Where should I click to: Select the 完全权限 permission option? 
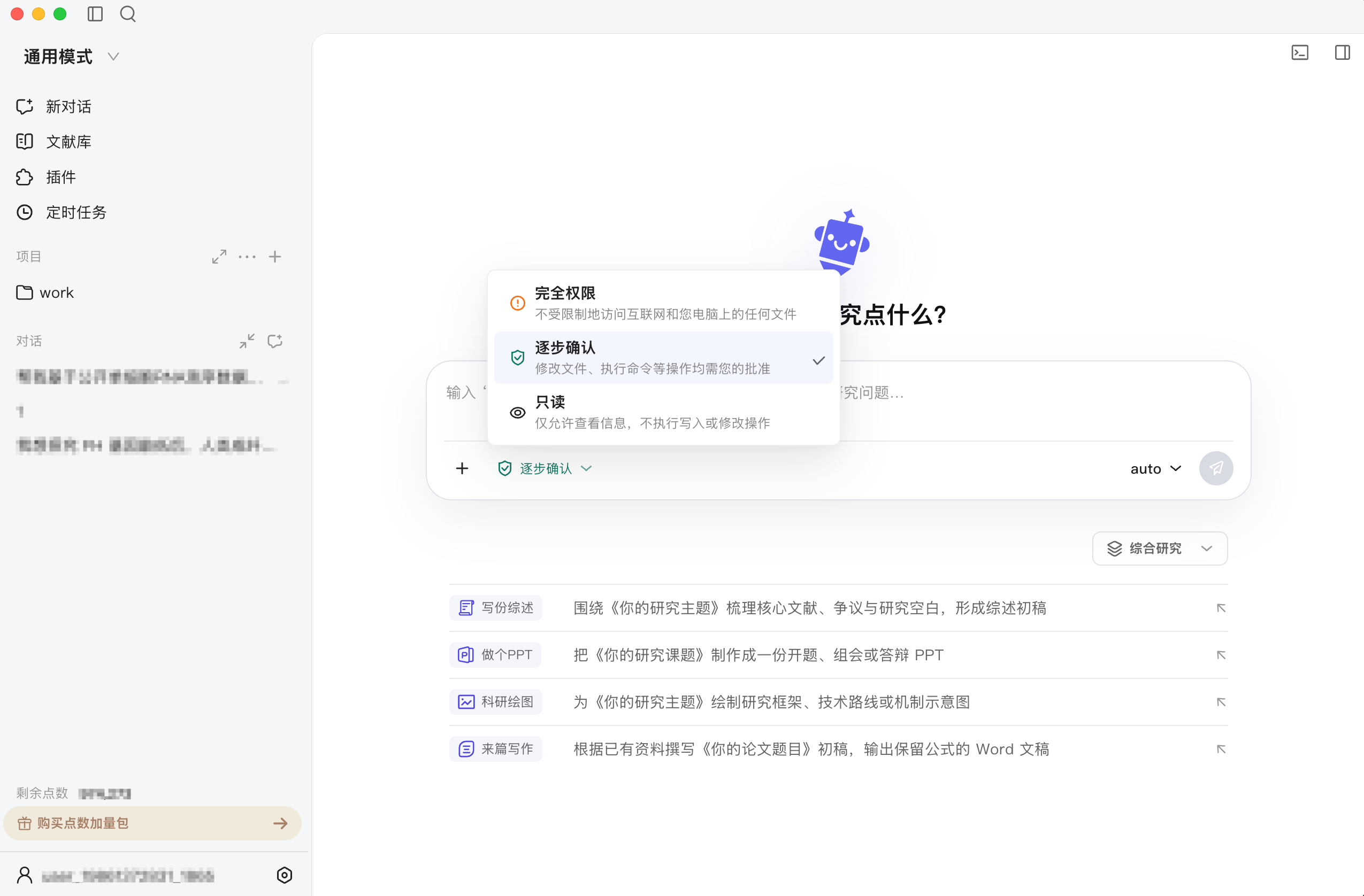664,303
